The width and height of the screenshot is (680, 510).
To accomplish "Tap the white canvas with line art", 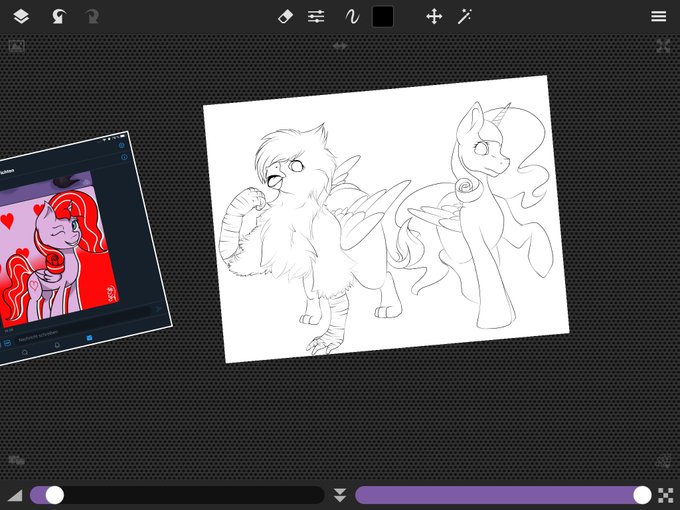I will point(386,219).
